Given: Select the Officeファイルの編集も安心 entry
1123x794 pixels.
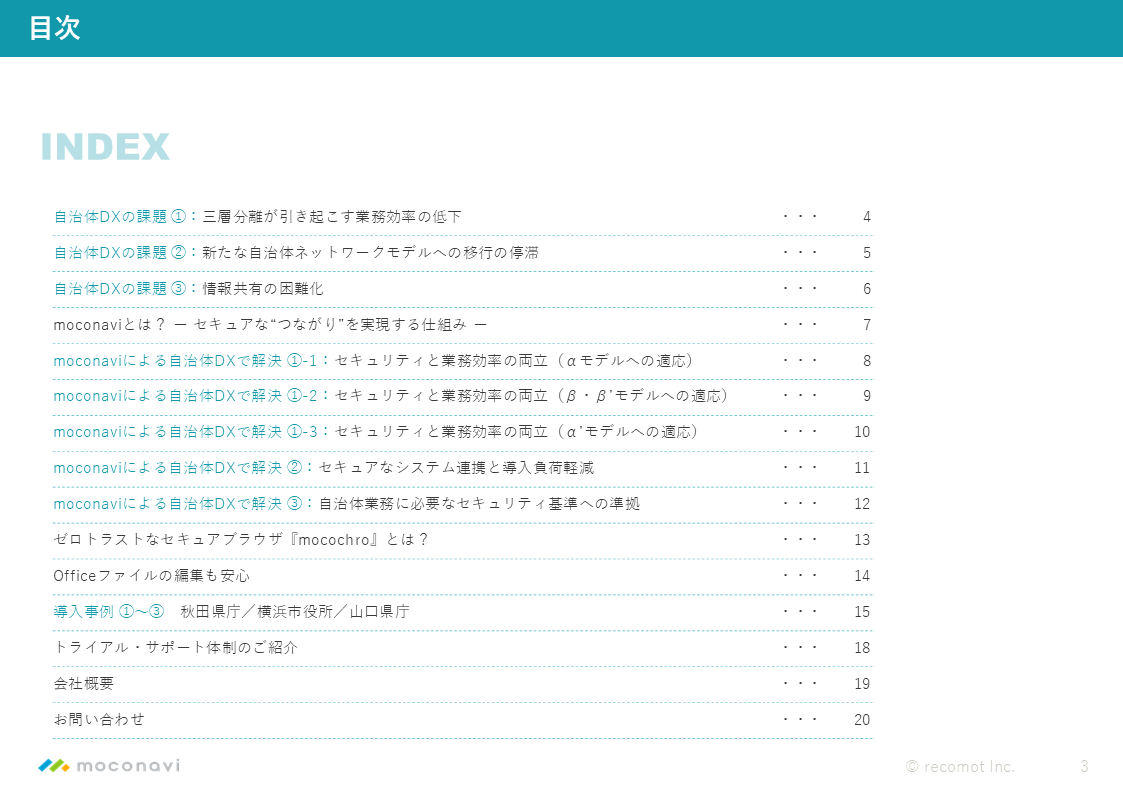Looking at the screenshot, I should [152, 576].
